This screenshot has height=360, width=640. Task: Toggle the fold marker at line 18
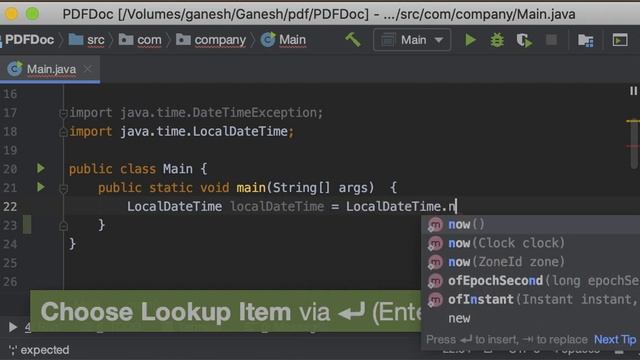coord(63,132)
